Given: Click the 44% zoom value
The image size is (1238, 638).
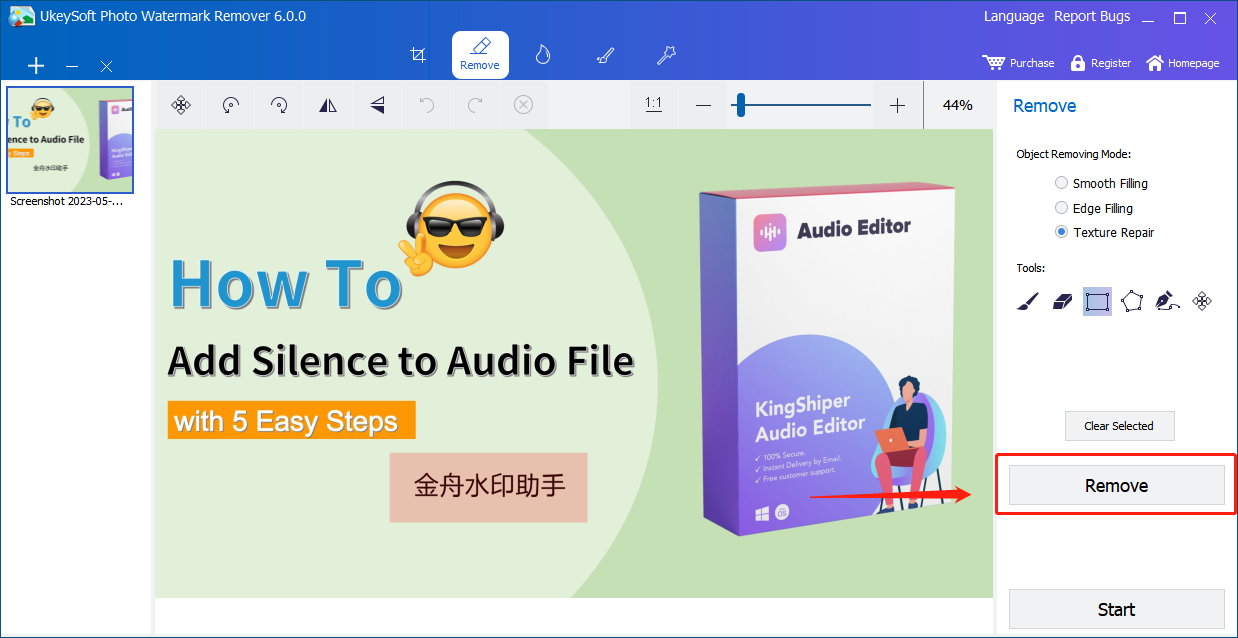Looking at the screenshot, I should [958, 105].
